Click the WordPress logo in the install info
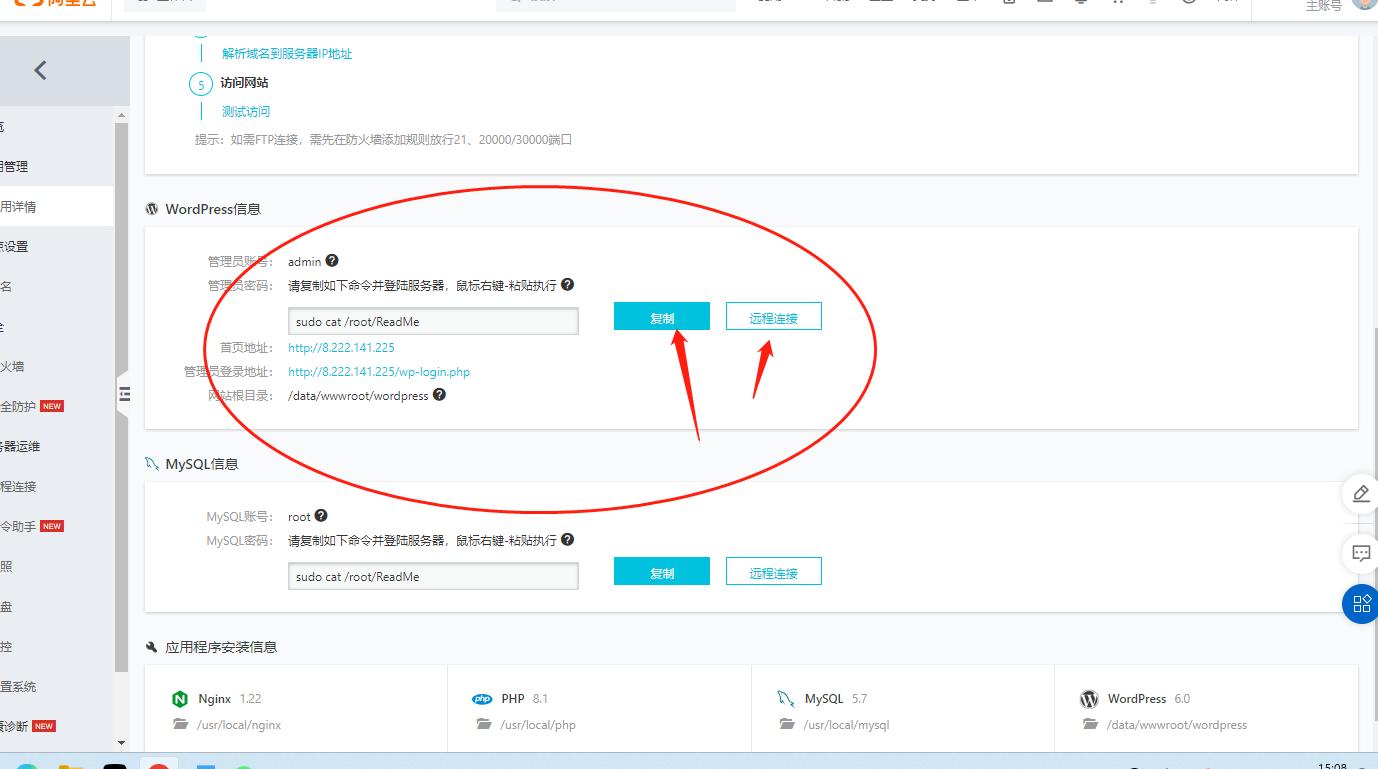Image resolution: width=1378 pixels, height=769 pixels. (1089, 699)
